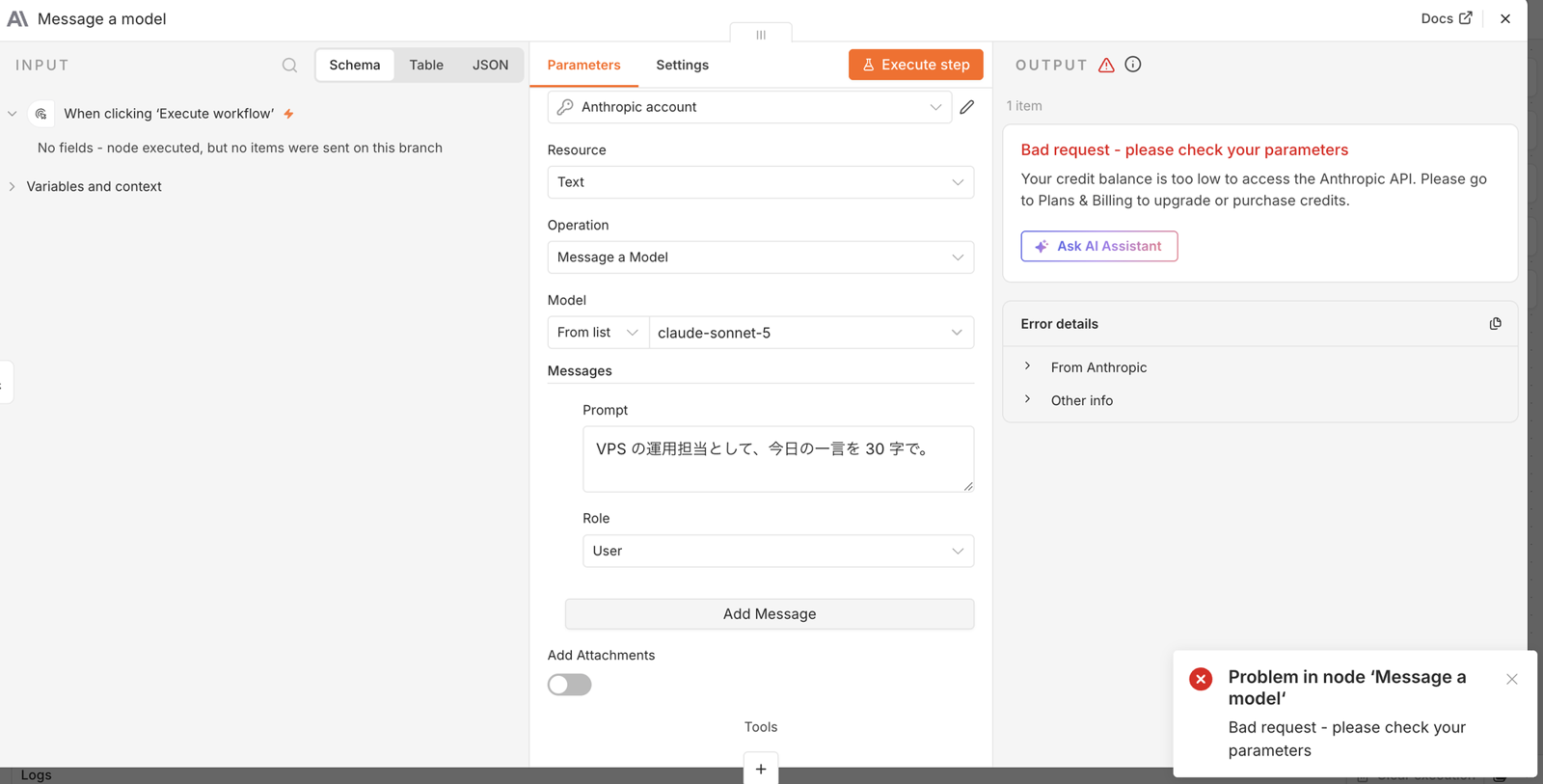Click the Execute step button
This screenshot has width=1543, height=784.
(x=916, y=65)
